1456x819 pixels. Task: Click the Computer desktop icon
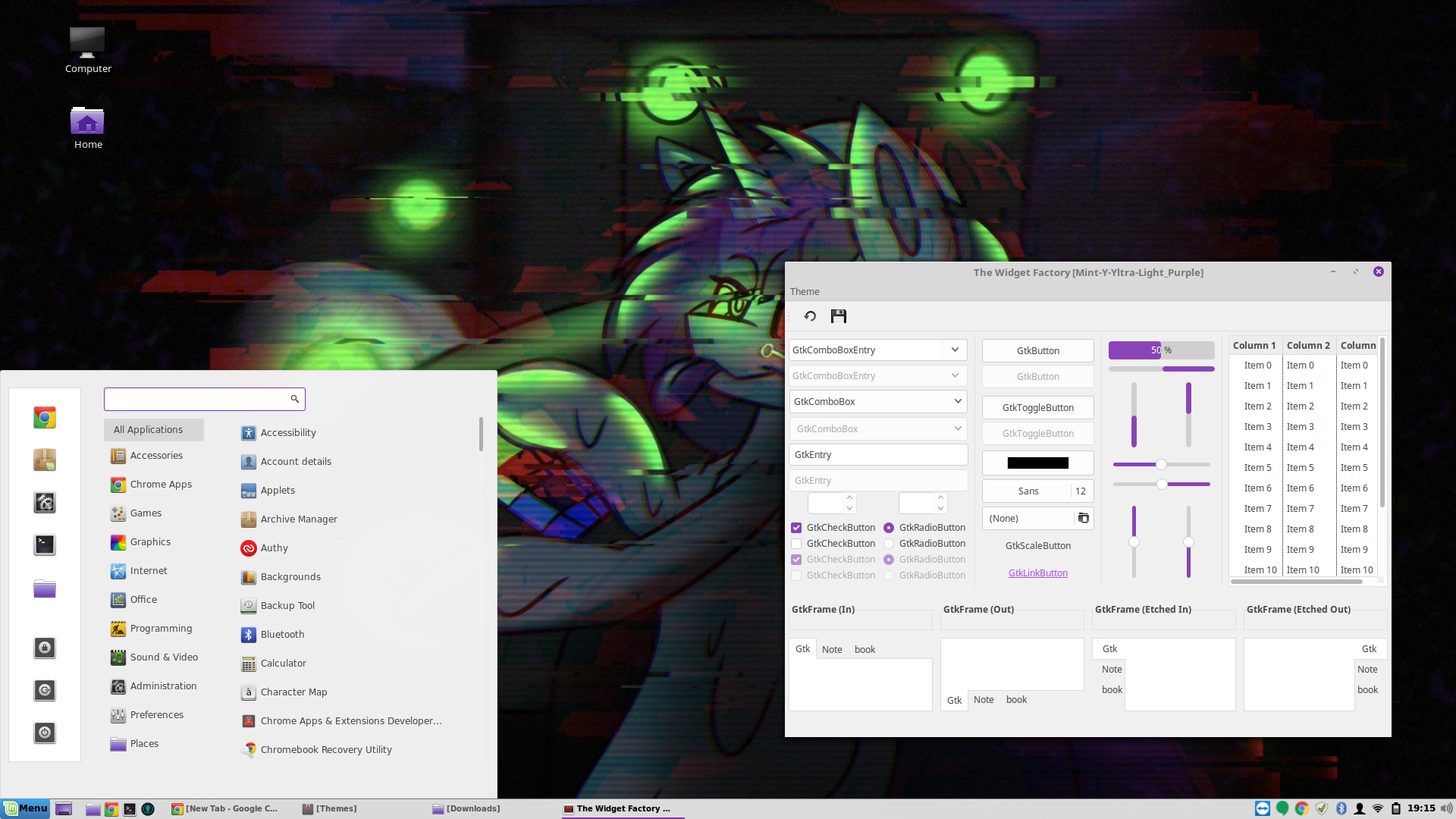[87, 50]
